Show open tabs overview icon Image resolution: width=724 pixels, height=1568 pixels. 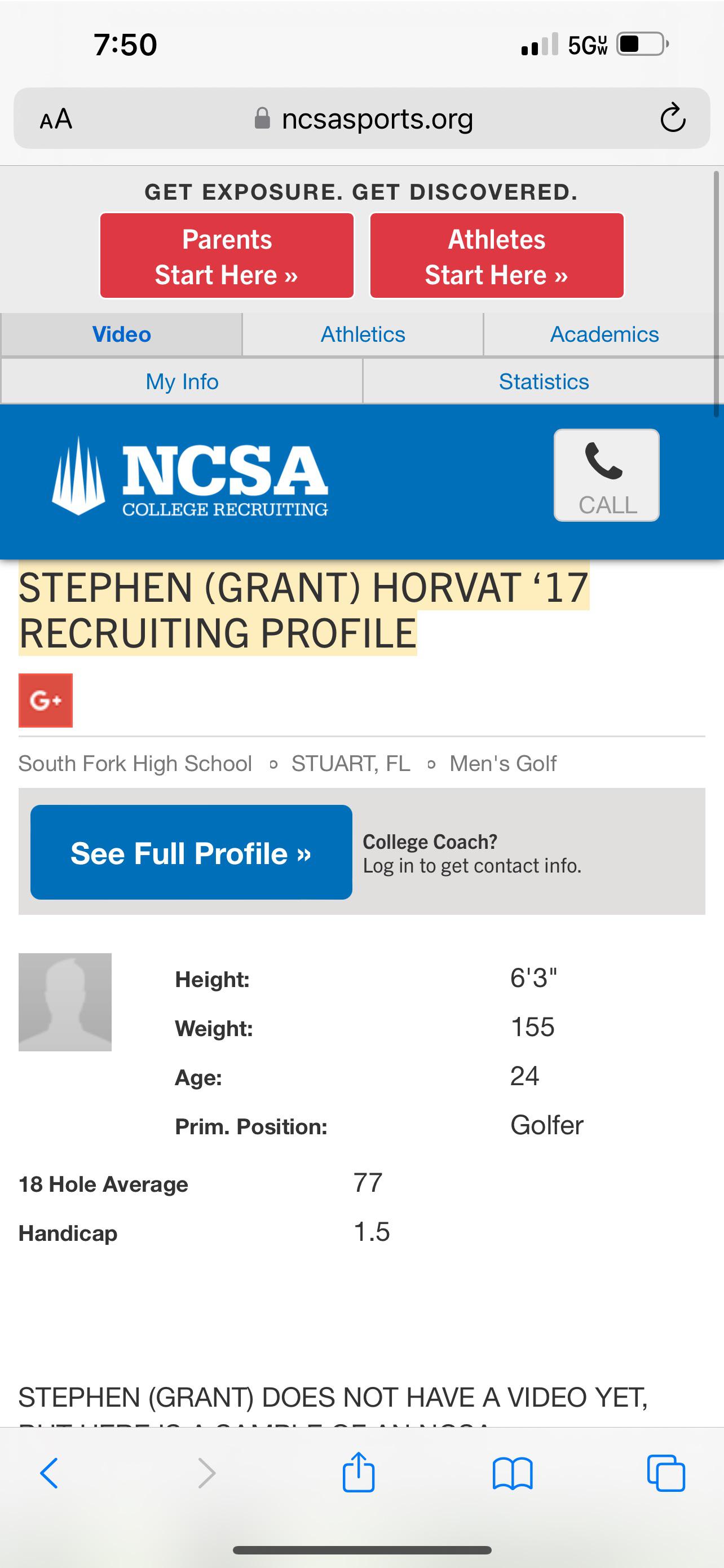pos(666,1473)
